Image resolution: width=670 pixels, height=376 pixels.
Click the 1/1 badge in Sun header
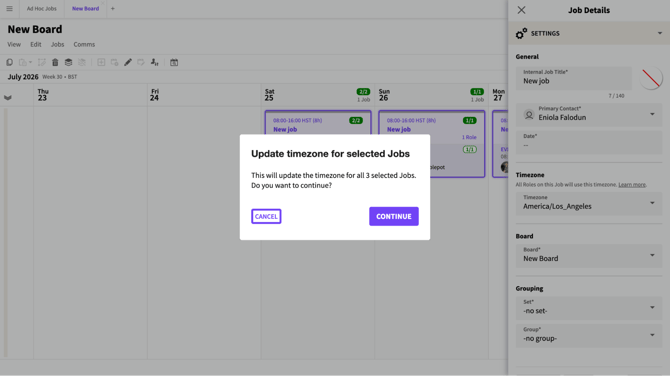(477, 91)
